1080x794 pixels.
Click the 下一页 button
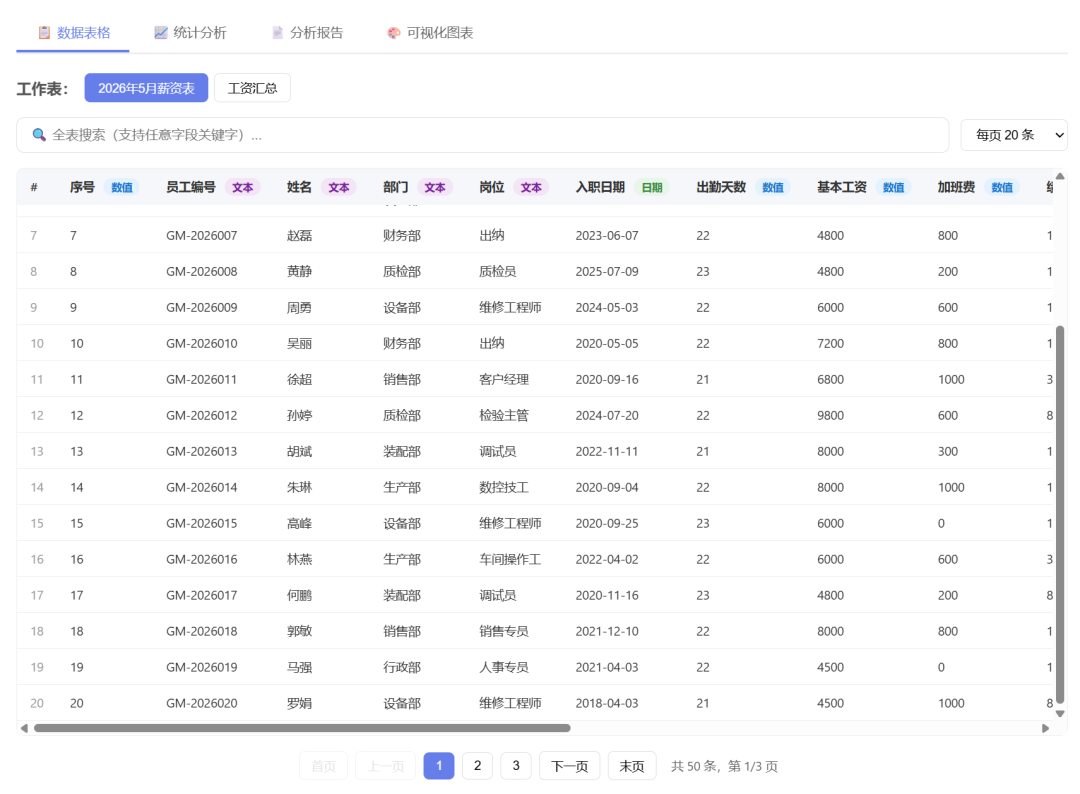pos(570,766)
